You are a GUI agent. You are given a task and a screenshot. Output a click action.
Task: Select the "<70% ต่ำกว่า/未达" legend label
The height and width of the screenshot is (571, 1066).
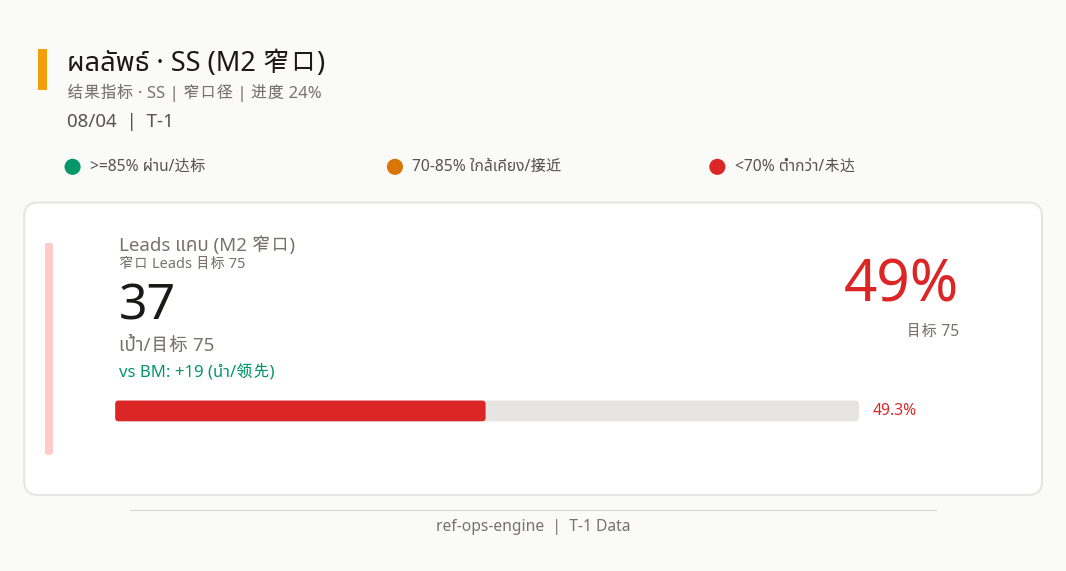click(794, 166)
